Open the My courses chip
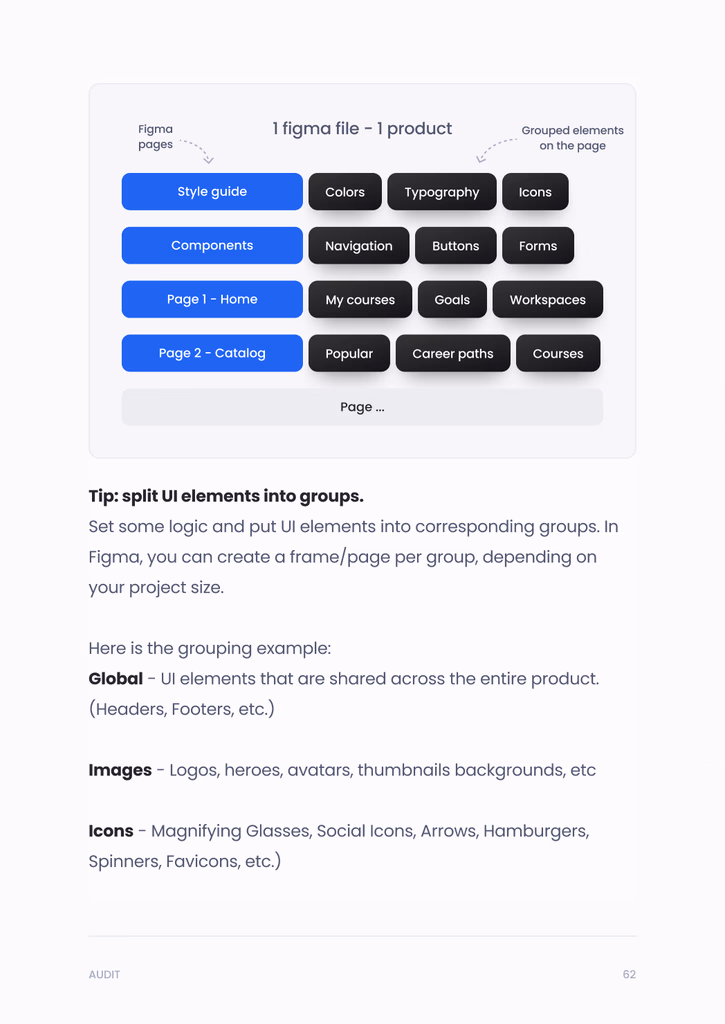 click(360, 300)
